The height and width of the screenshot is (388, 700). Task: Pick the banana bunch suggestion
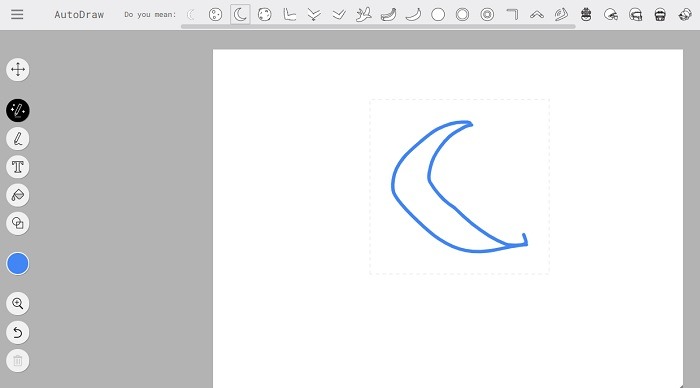(388, 15)
